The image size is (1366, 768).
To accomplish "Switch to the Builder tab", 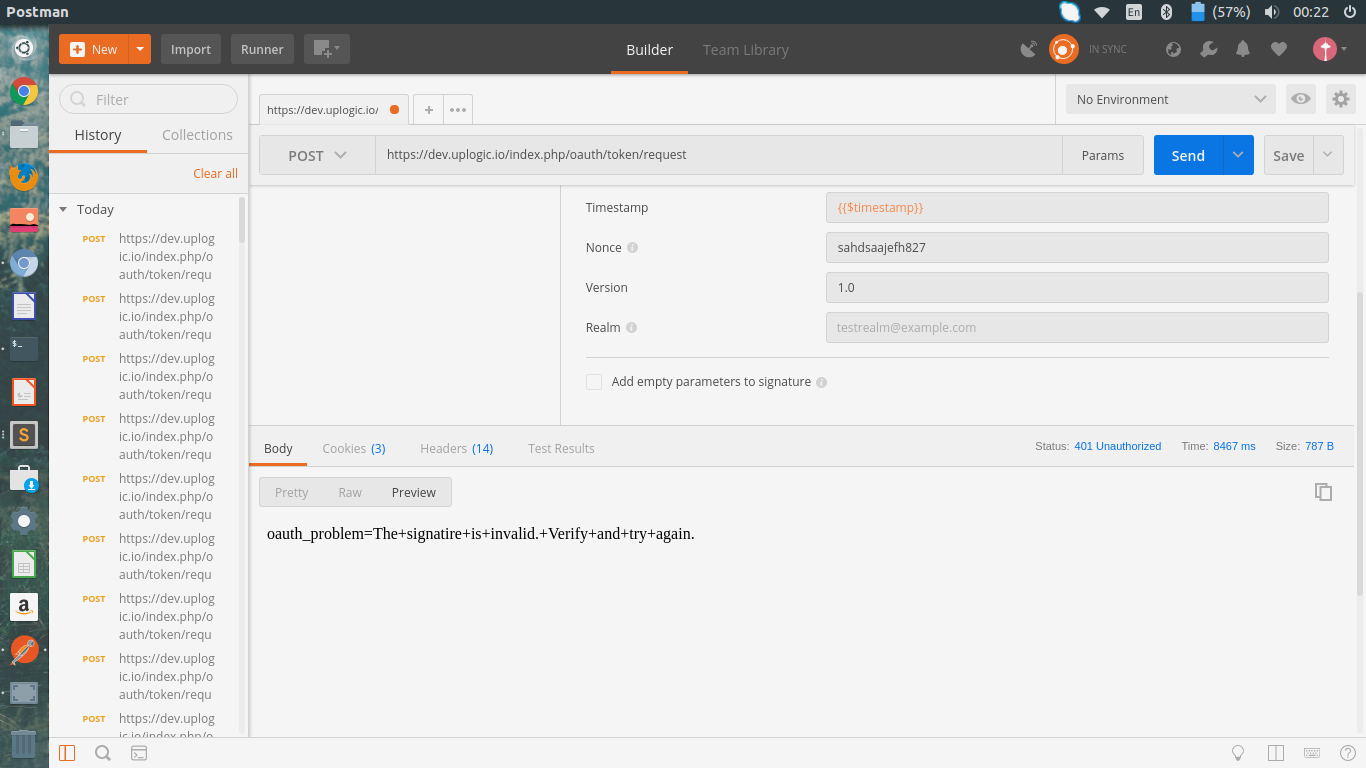I will click(650, 50).
